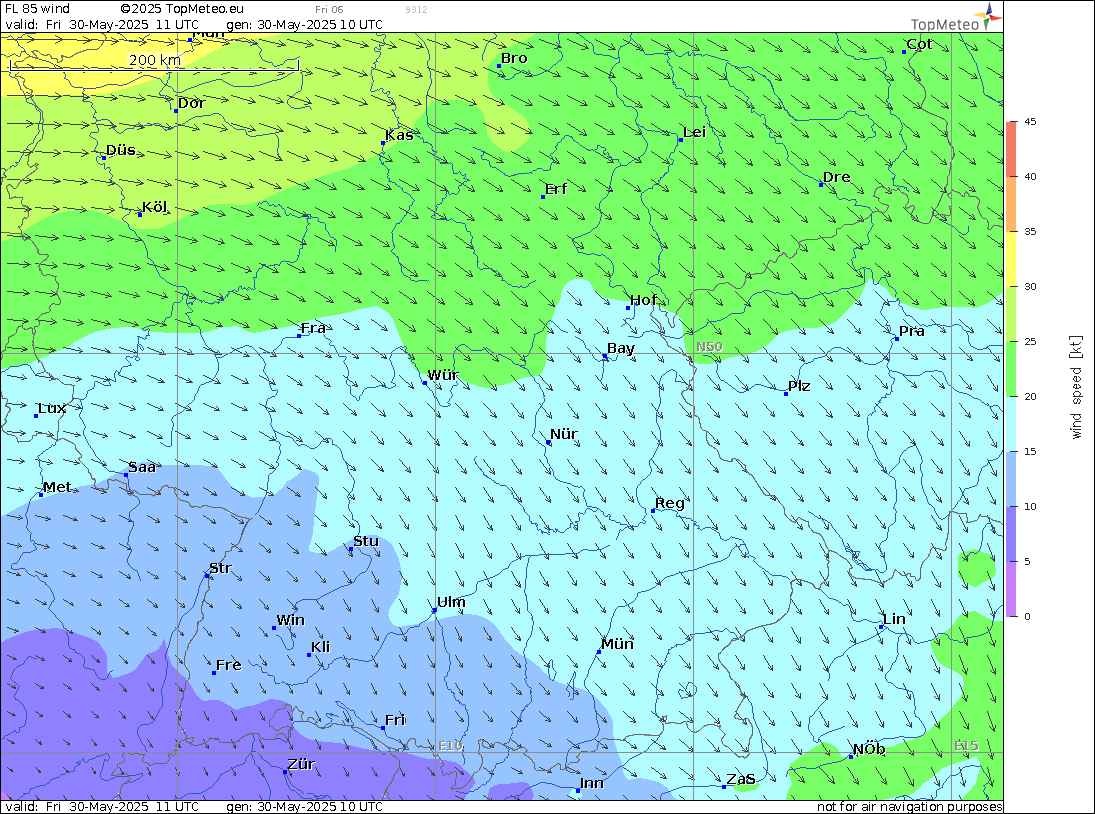The width and height of the screenshot is (1095, 814).
Task: Select the Stu city label
Action: tap(366, 541)
